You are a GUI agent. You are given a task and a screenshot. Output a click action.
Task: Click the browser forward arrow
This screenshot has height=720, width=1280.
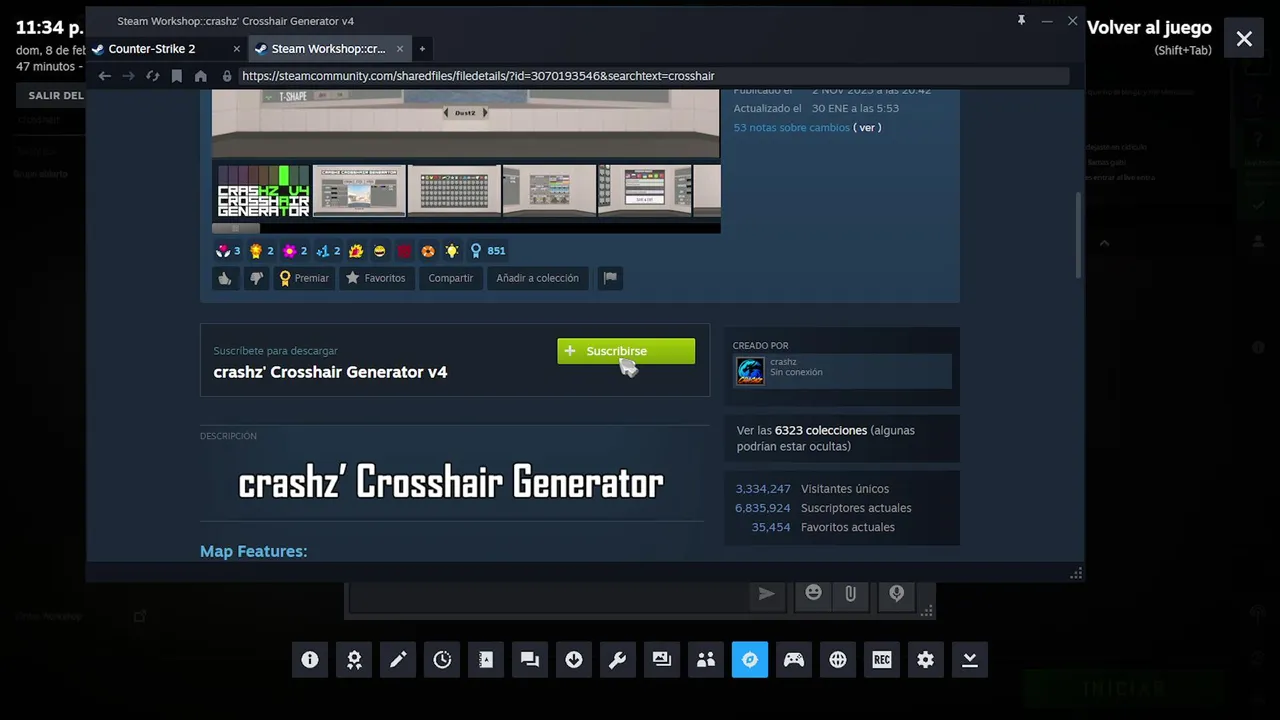(128, 76)
